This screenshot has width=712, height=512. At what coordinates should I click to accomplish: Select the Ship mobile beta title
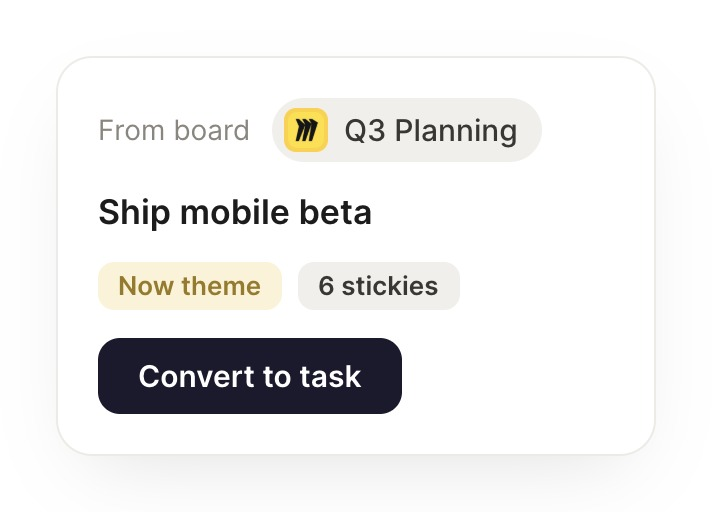point(235,212)
